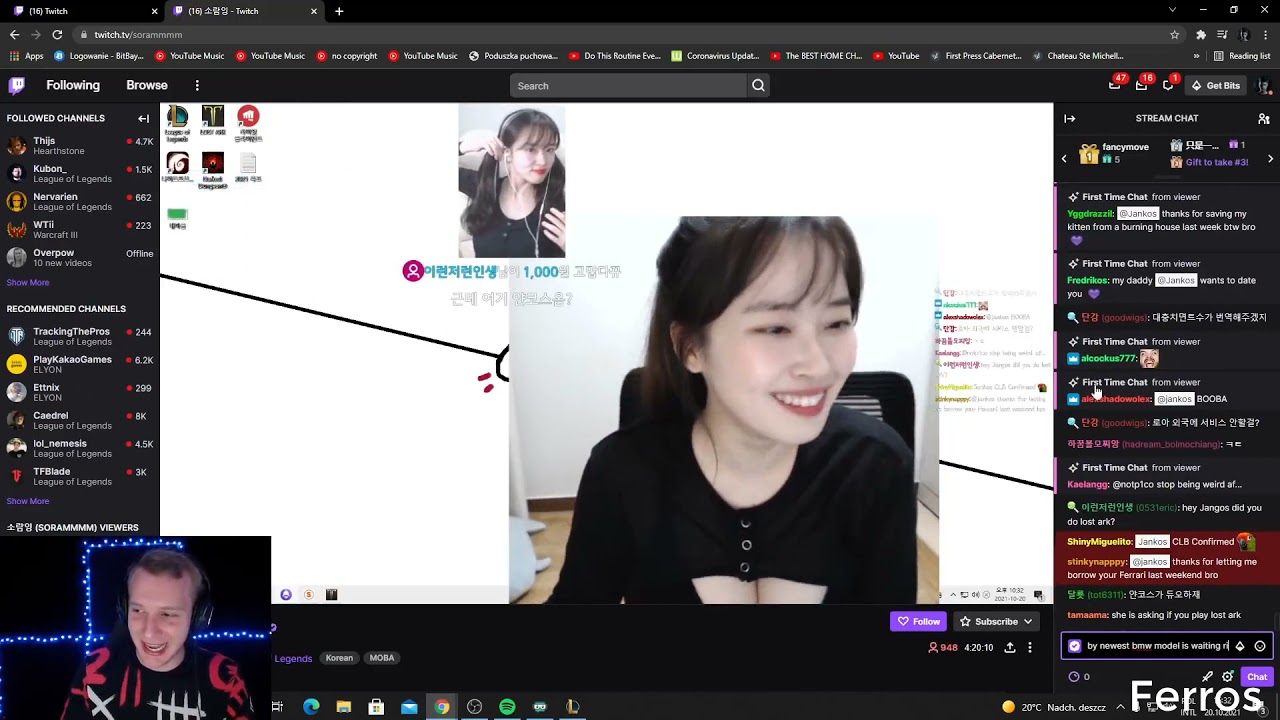Click the Bits icon in chat input
Viewport: 1280px width, 720px height.
tap(1240, 646)
